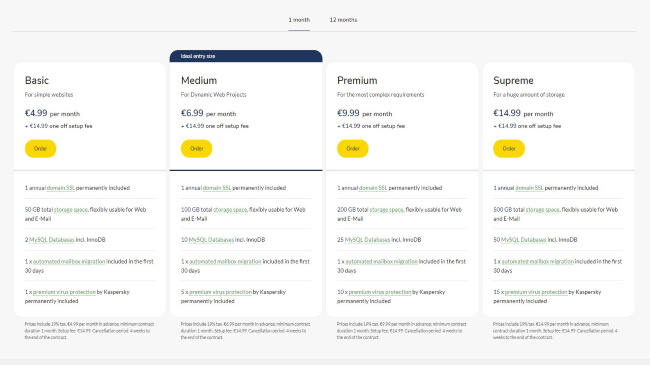This screenshot has height=365, width=650.
Task: Switch to the 1 month billing tab
Action: pos(299,20)
